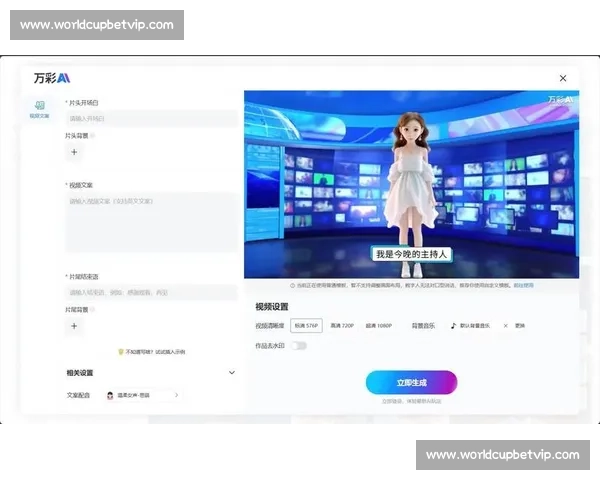The height and width of the screenshot is (480, 600).
Task: Select 高清 720P resolution
Action: 342,326
